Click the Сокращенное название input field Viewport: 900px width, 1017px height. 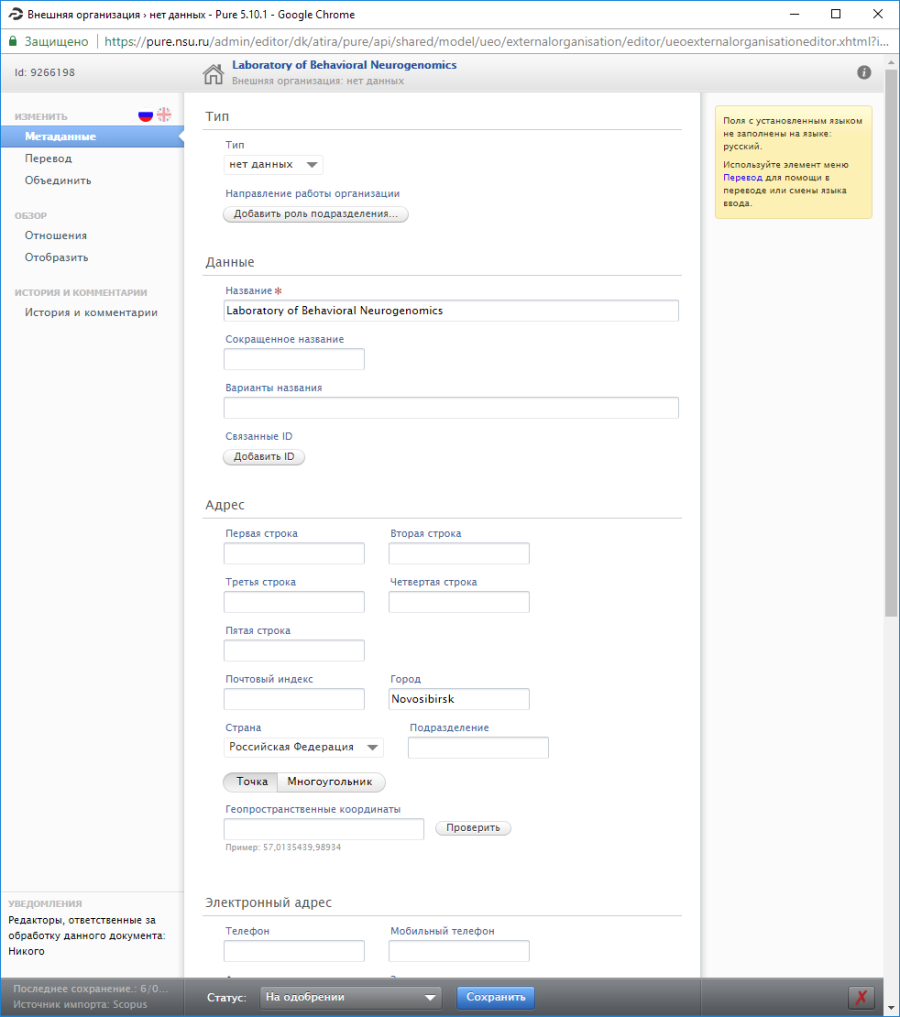point(294,359)
